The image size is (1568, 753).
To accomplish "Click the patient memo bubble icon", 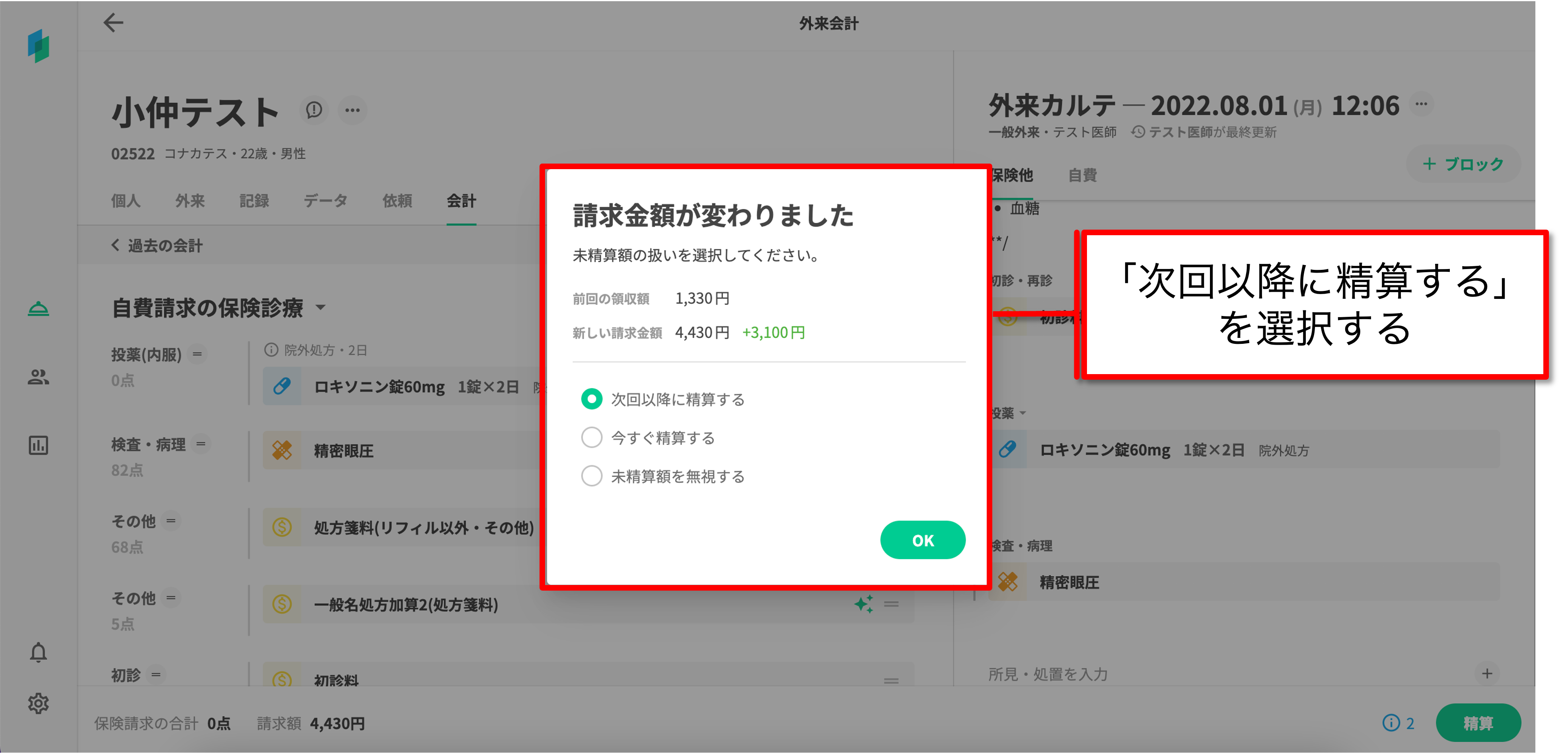I will (x=314, y=110).
